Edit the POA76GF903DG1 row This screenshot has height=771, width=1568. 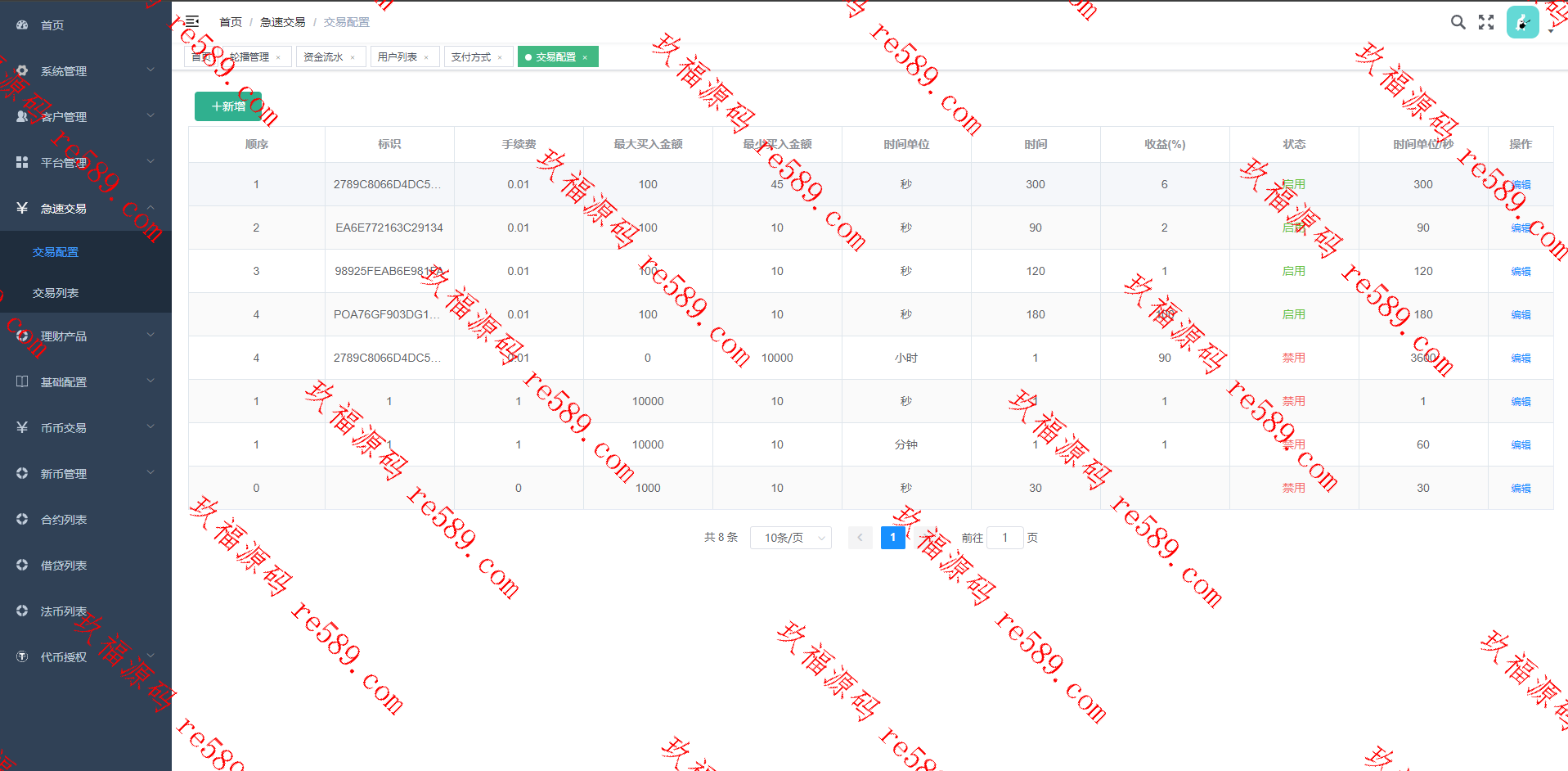click(1521, 315)
